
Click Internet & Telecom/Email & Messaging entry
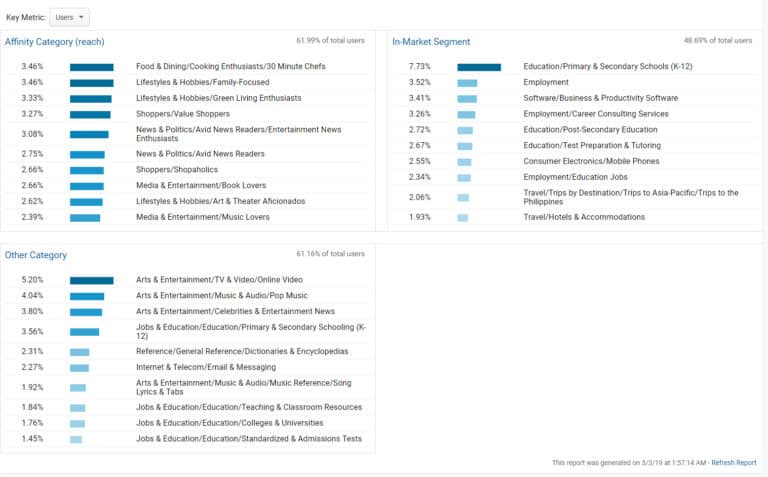pyautogui.click(x=205, y=367)
